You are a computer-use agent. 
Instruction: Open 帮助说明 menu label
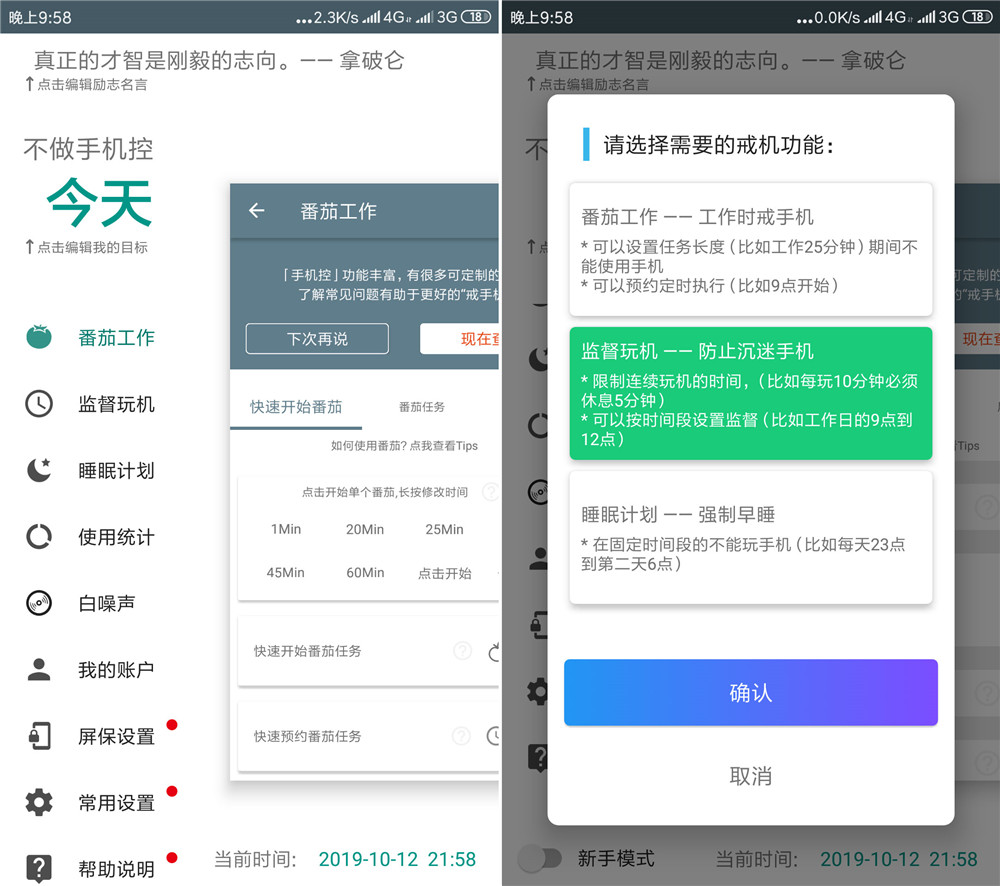(x=116, y=869)
